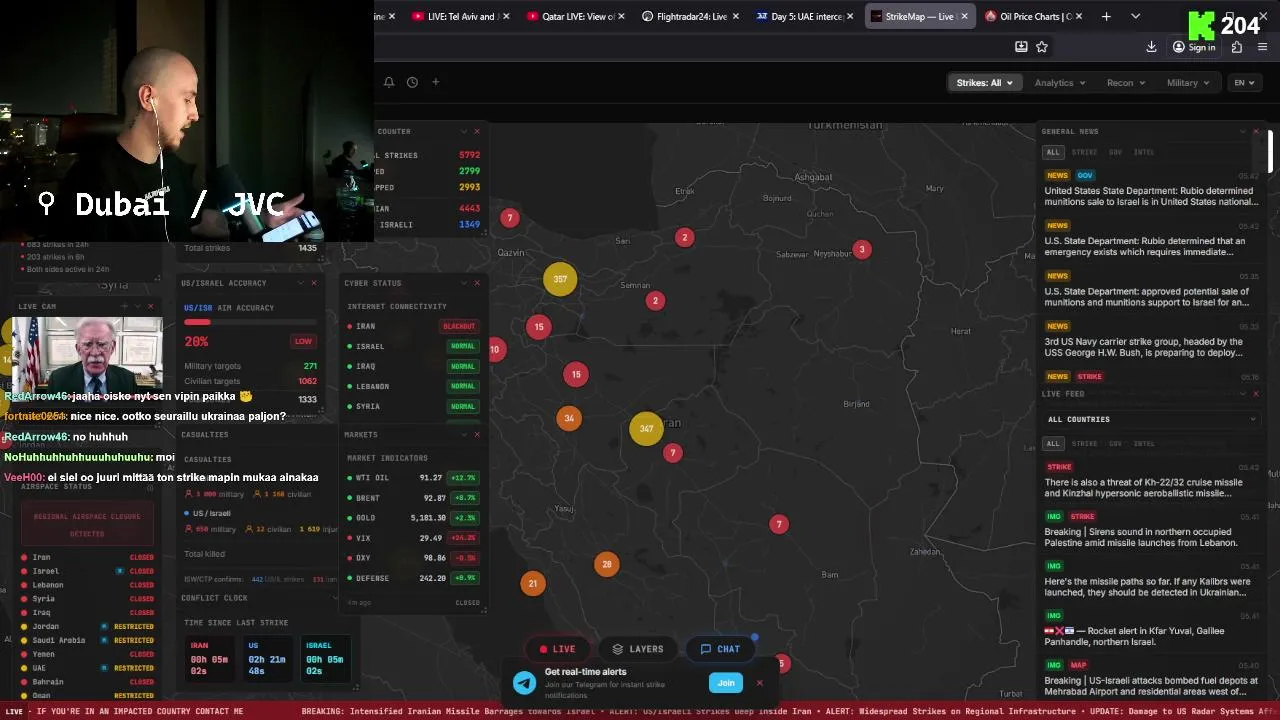Click Join for Telegram alerts
Viewport: 1280px width, 720px height.
tap(726, 683)
